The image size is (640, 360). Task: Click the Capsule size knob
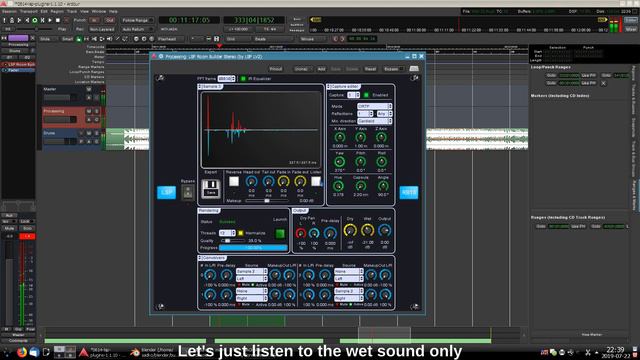(x=360, y=186)
